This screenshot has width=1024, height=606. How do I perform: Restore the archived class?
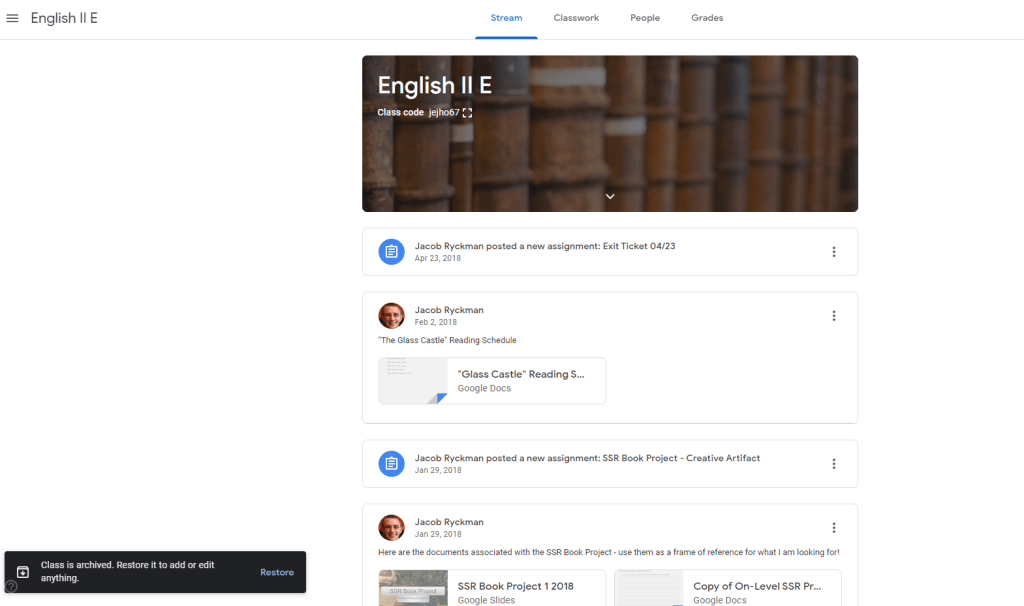277,572
